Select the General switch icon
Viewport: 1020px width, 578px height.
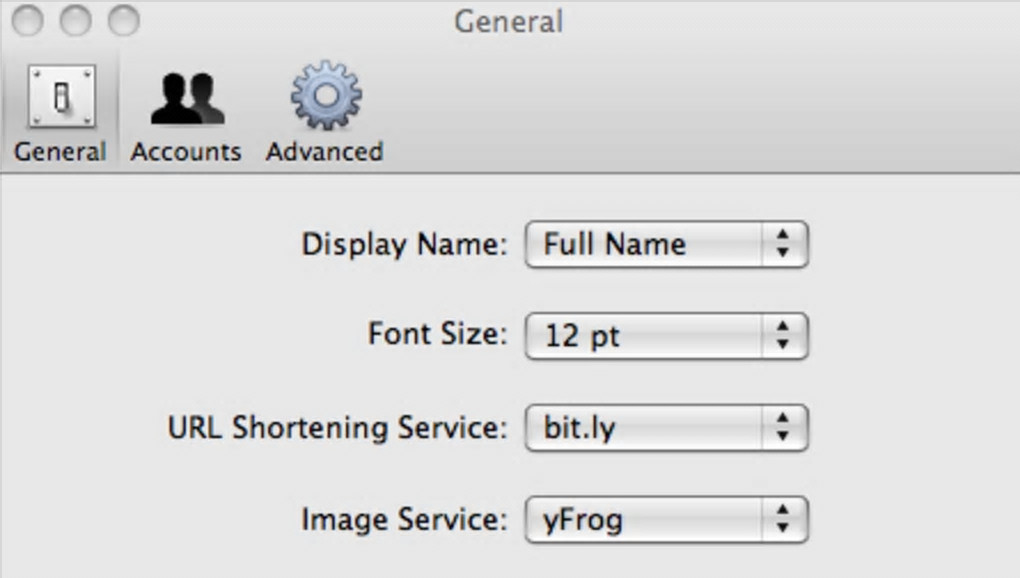coord(61,97)
